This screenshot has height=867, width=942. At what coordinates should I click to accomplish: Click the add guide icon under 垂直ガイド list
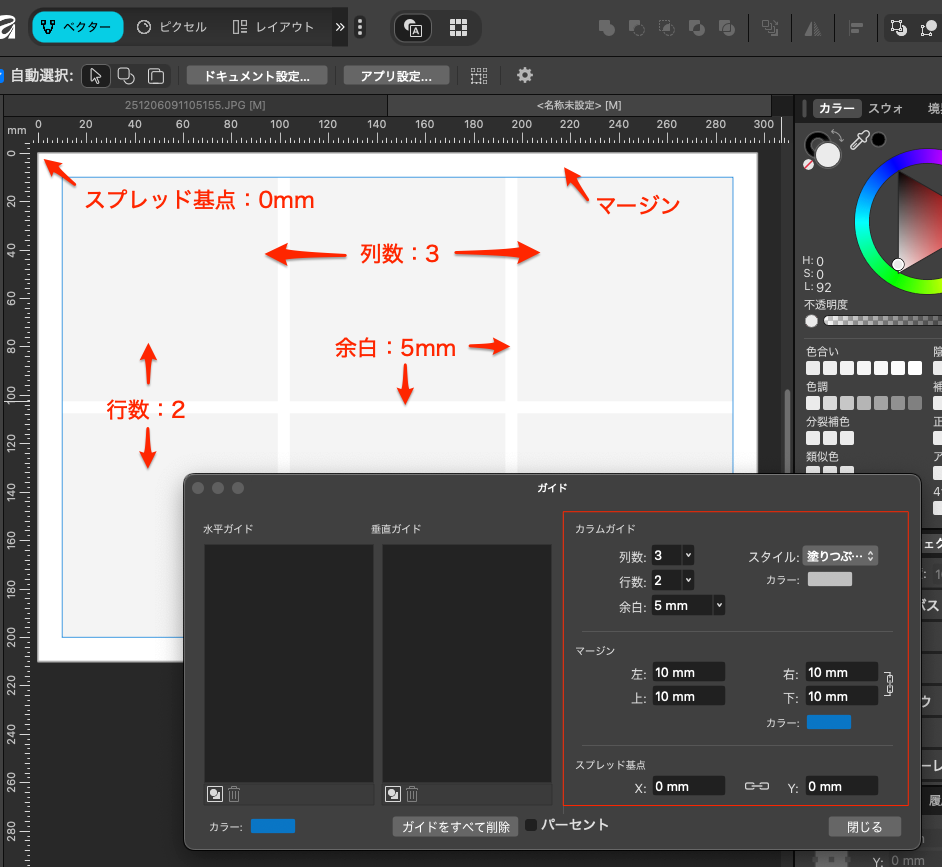(393, 794)
